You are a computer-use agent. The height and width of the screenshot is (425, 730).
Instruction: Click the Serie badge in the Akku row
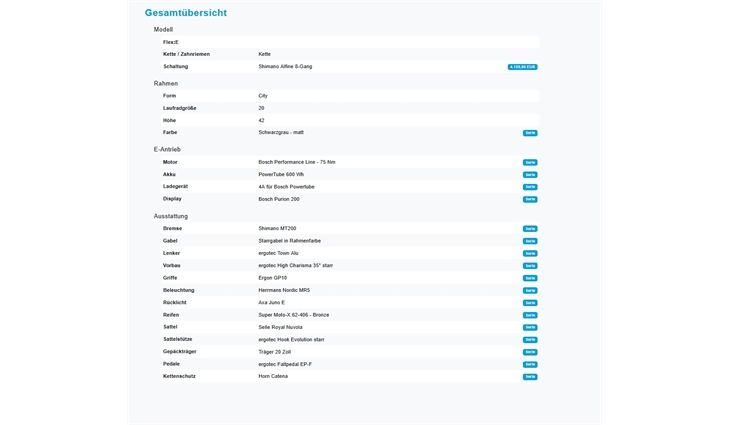point(530,175)
